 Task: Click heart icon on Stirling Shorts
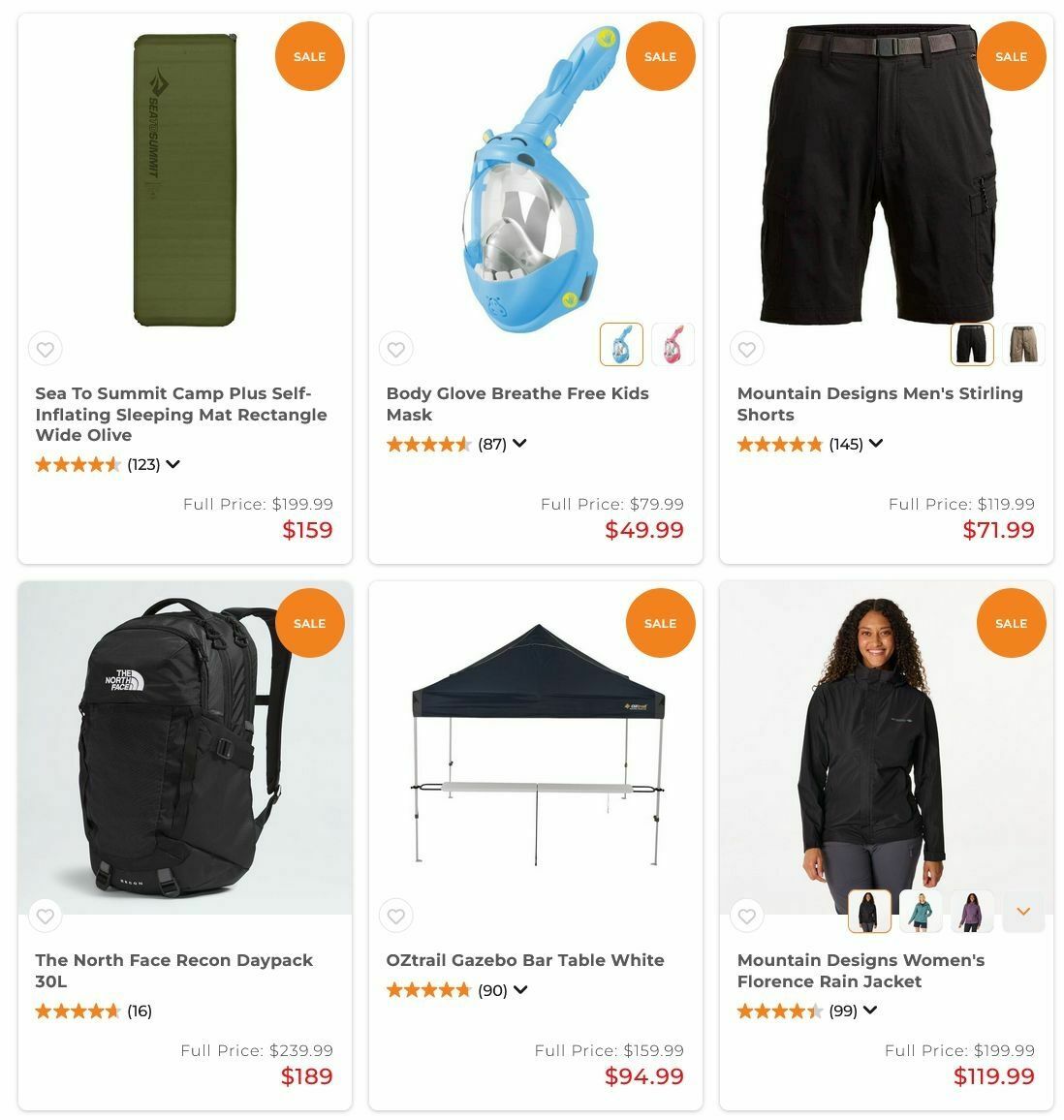[747, 350]
